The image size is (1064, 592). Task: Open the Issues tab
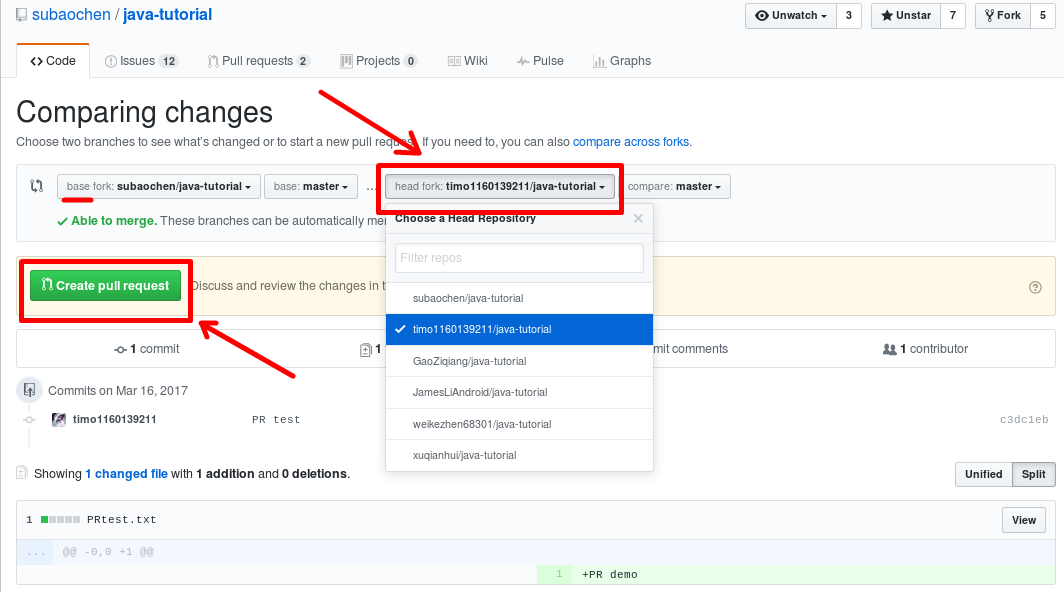[x=141, y=61]
